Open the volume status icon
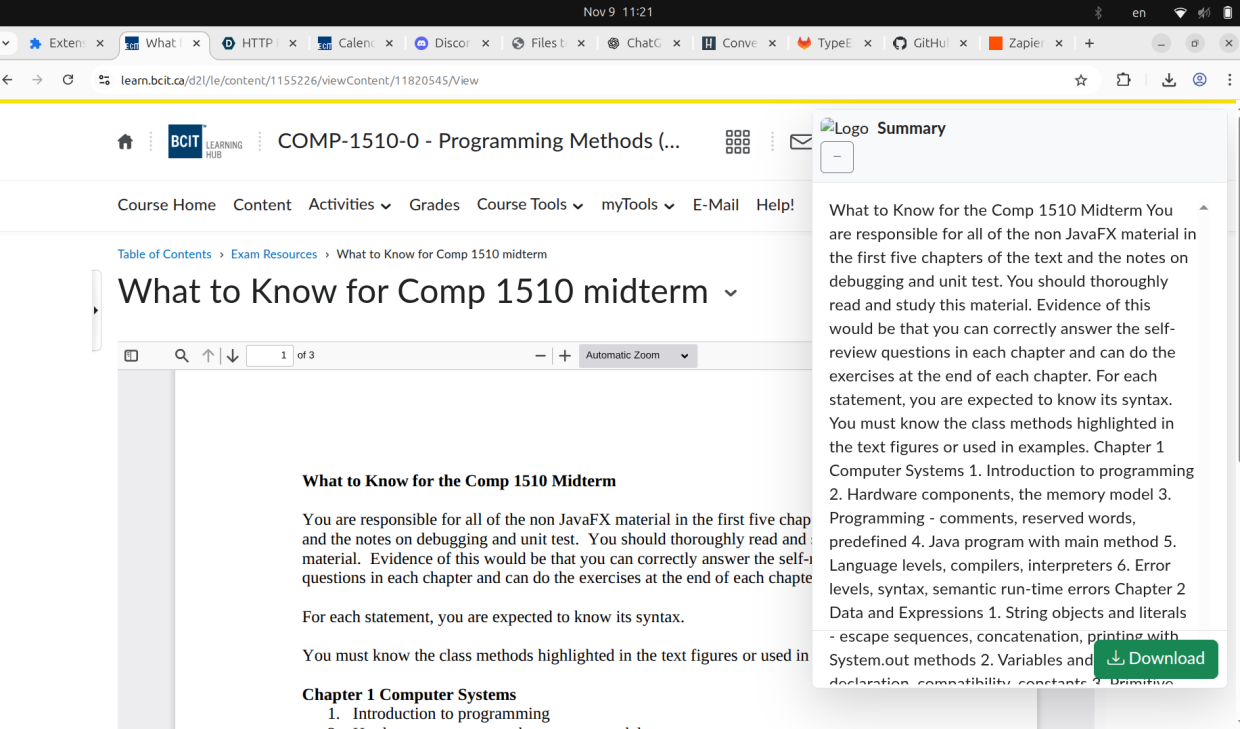The image size is (1240, 729). 1204,13
